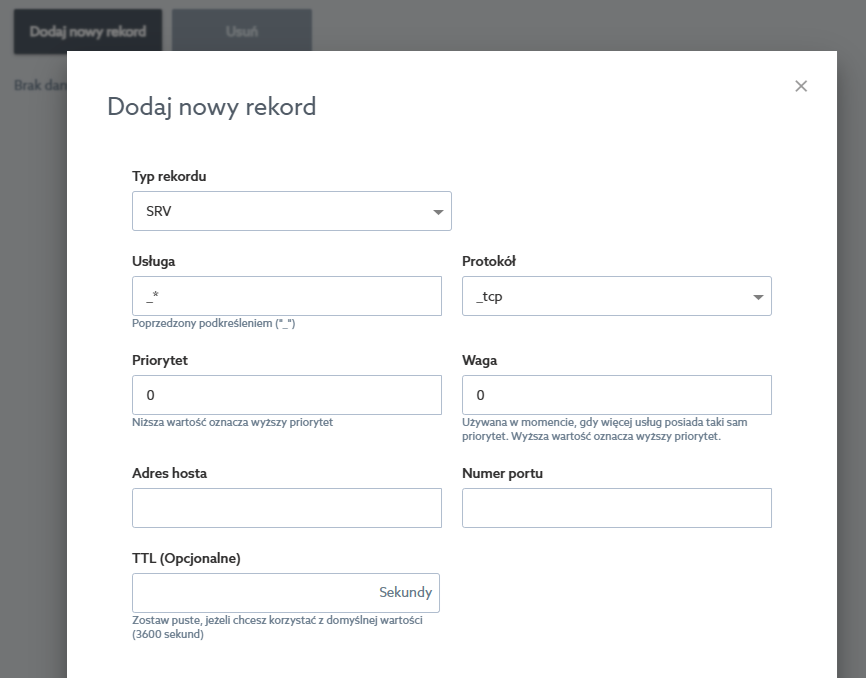Select the Waga input box
The height and width of the screenshot is (678, 866).
pos(616,395)
